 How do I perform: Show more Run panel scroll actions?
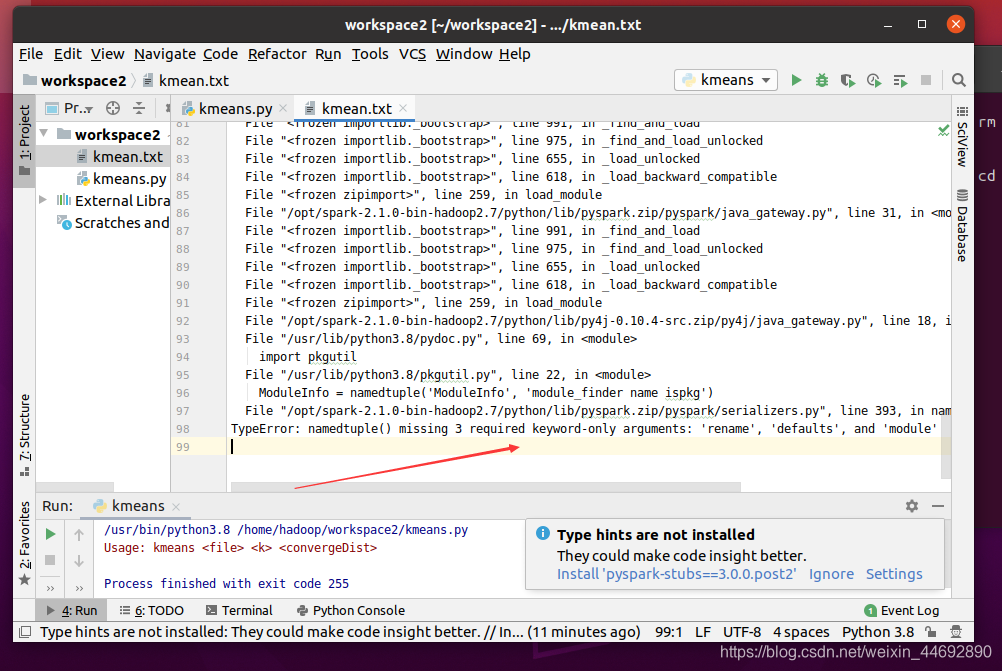coord(79,588)
